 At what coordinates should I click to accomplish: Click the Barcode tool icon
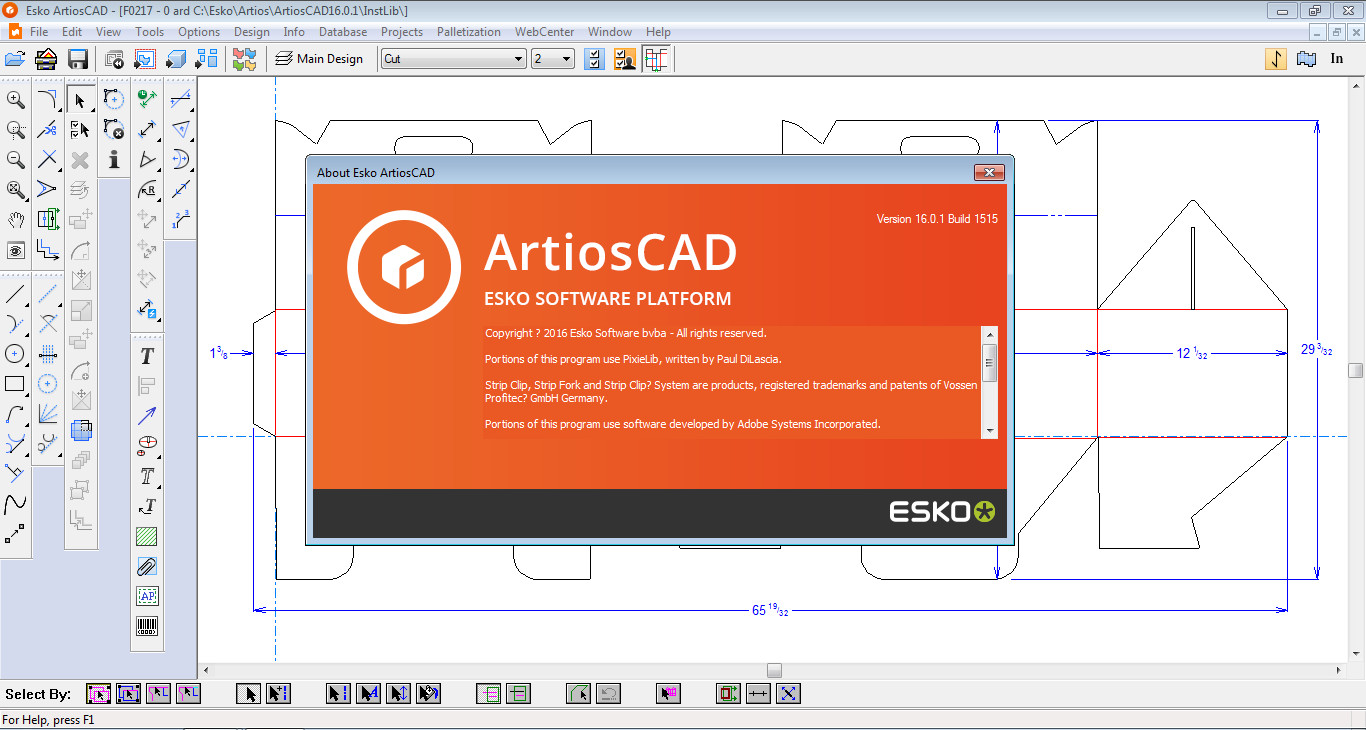coord(147,627)
